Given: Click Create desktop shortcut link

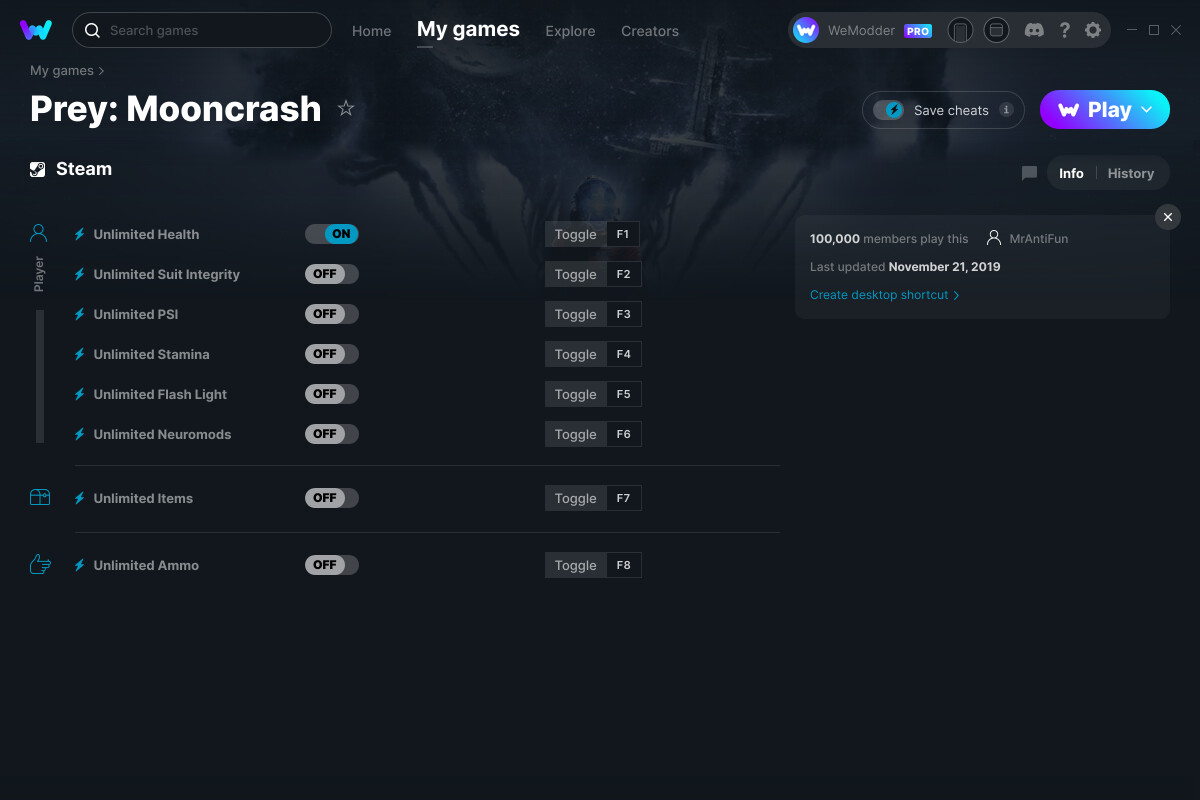Looking at the screenshot, I should [x=885, y=295].
